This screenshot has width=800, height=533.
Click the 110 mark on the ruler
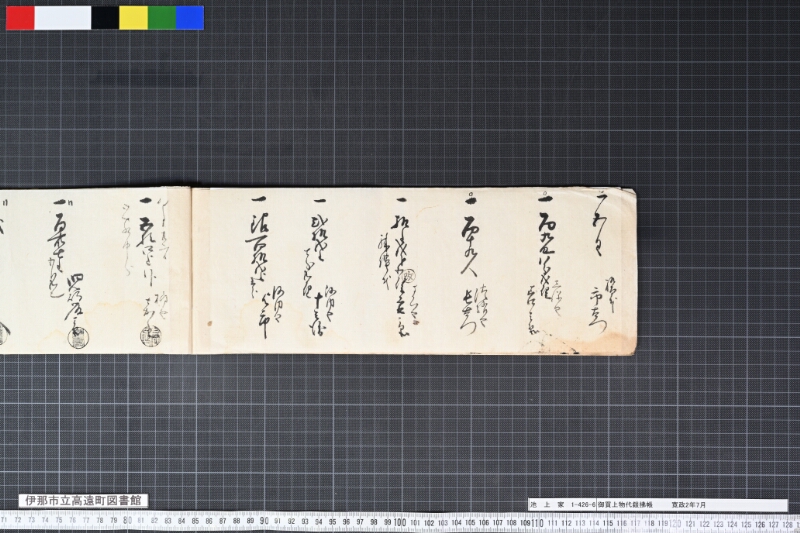(x=537, y=523)
